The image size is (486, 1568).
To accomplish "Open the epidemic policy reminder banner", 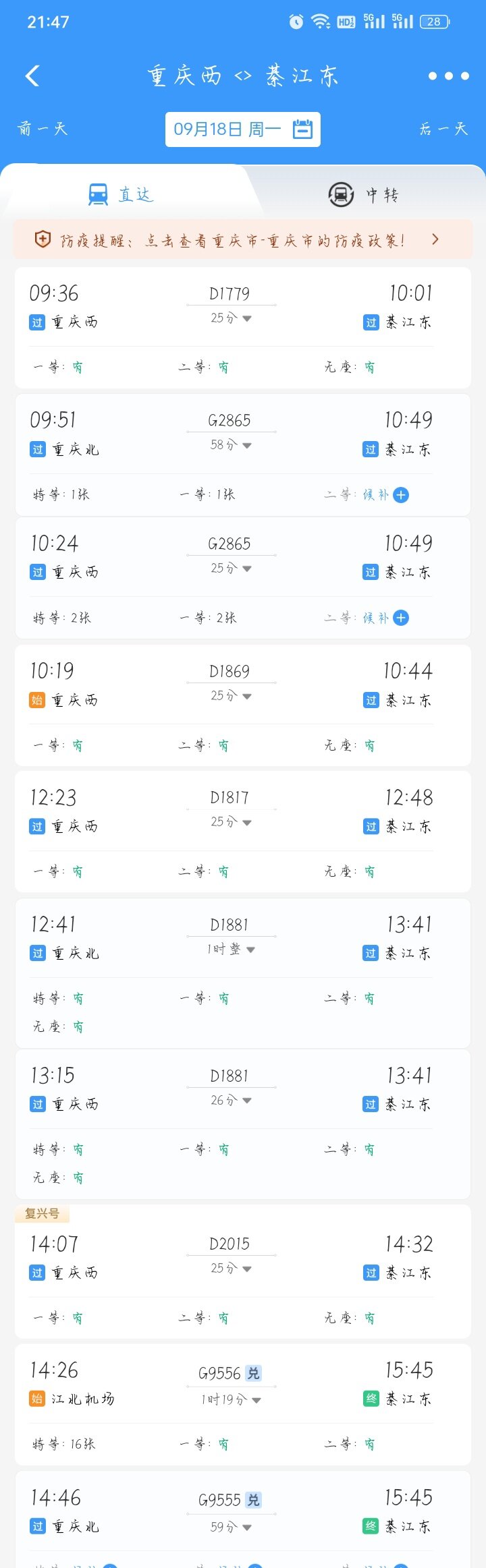I will 243,239.
